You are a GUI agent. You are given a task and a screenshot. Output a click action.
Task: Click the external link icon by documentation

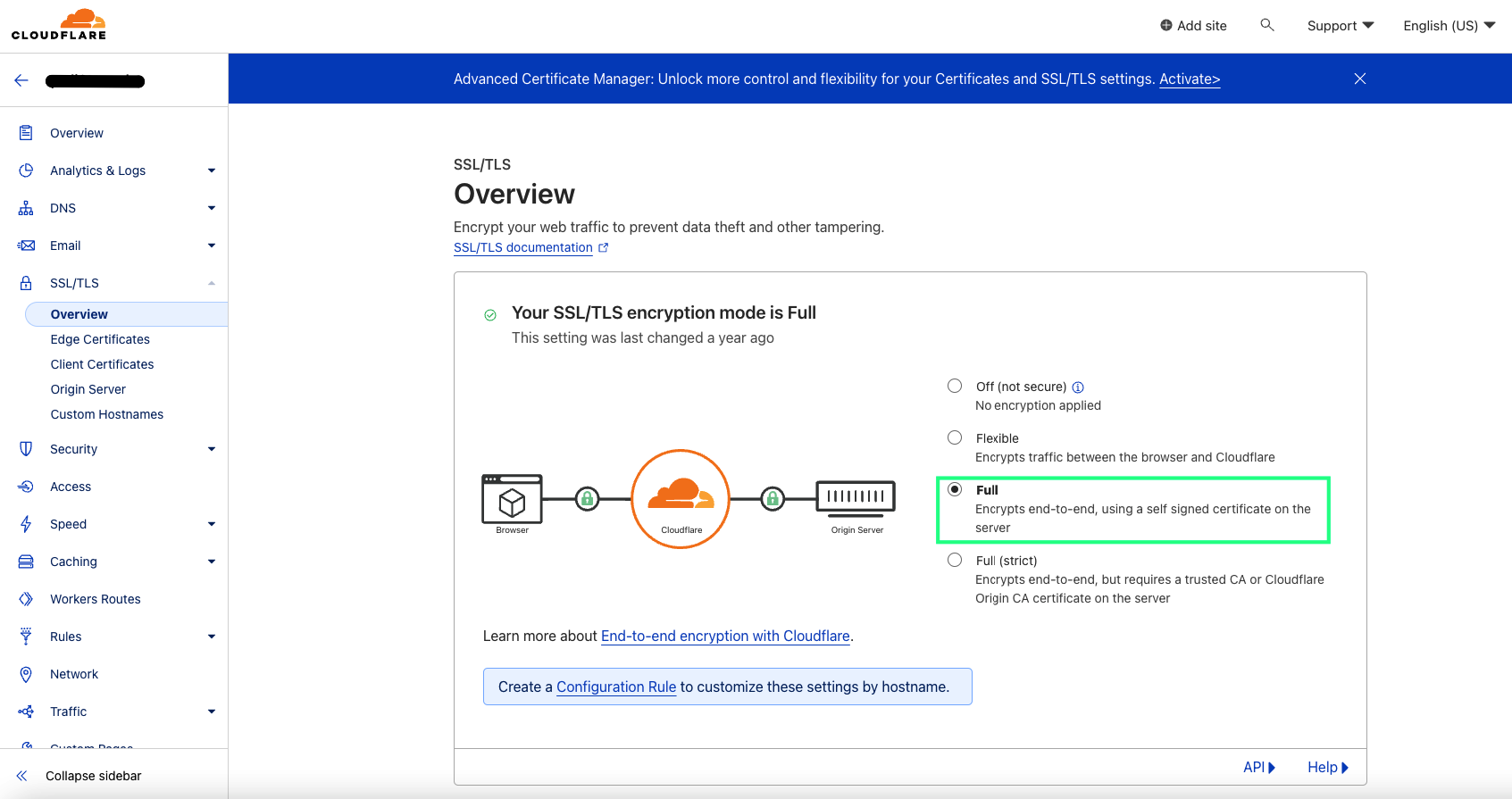603,248
